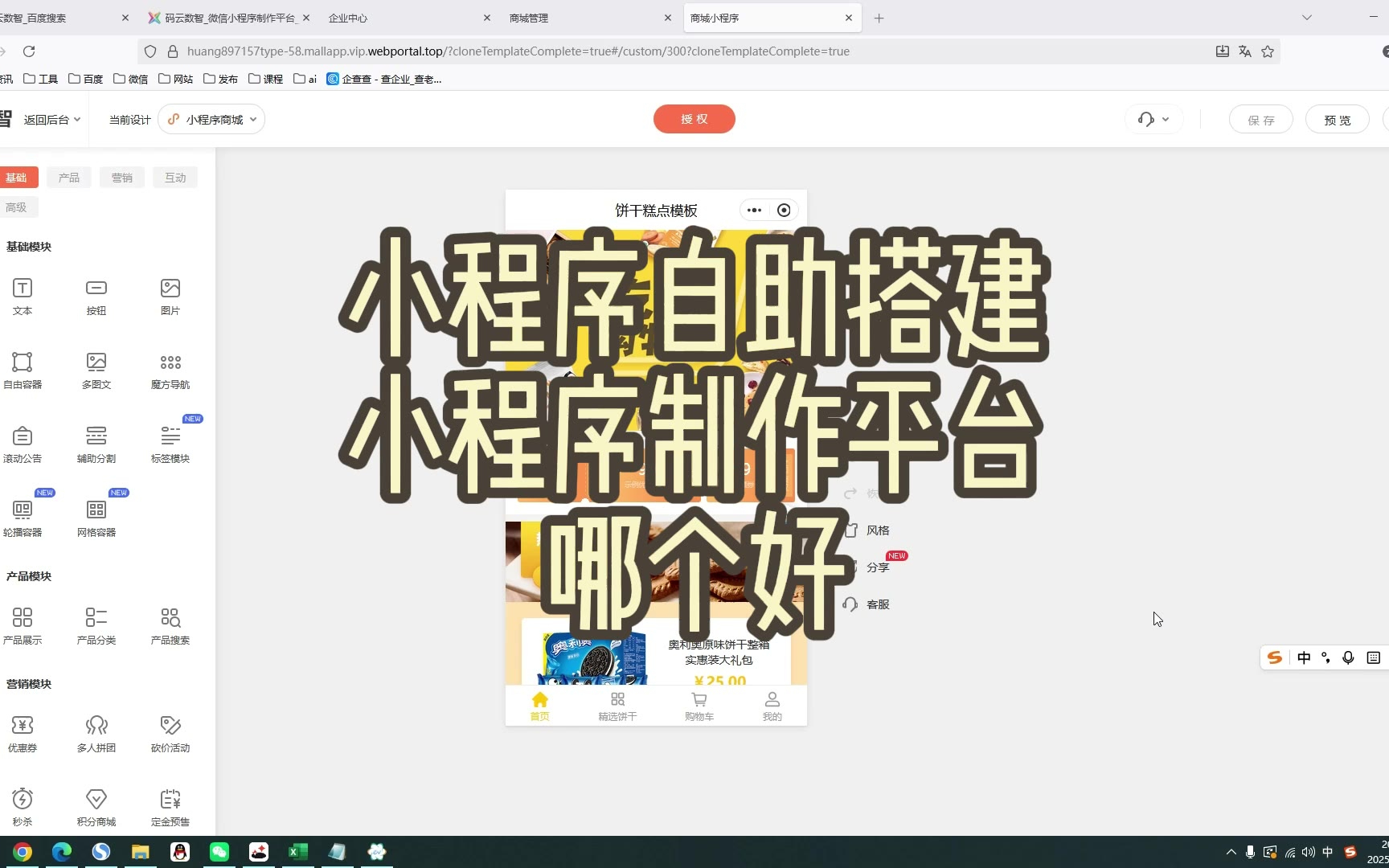Select the 轮播容器 carousel container module
1389x868 pixels.
pos(23,510)
